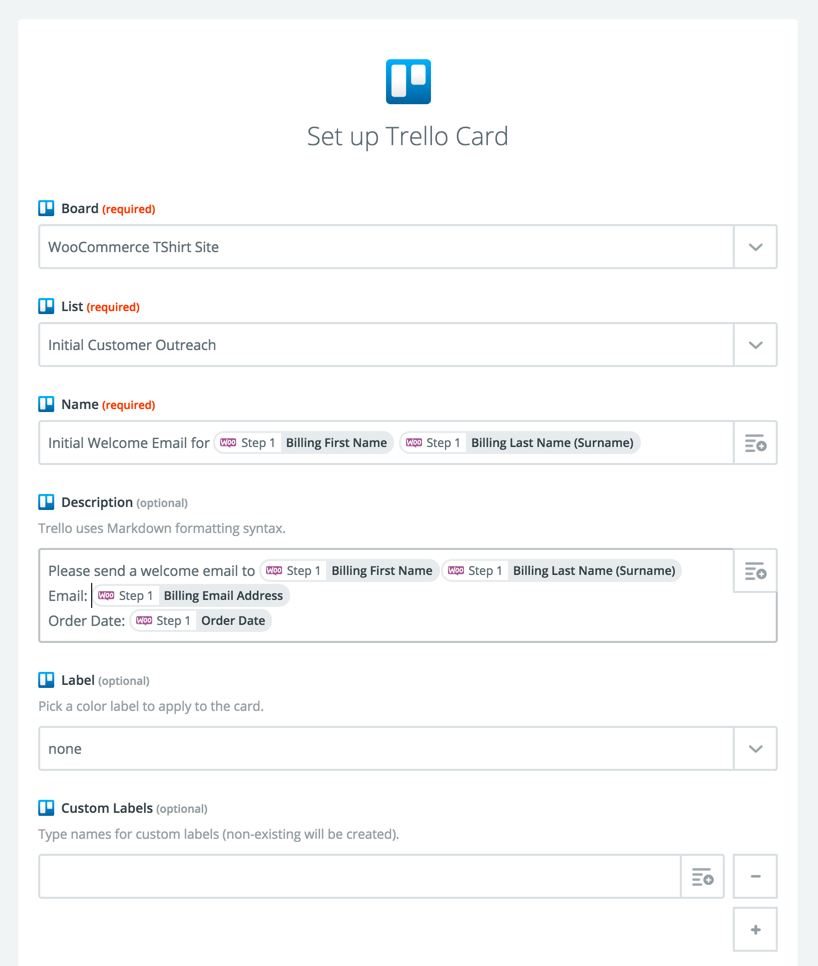Click the Trello icon beside the Description label
The width and height of the screenshot is (818, 966).
pos(46,502)
